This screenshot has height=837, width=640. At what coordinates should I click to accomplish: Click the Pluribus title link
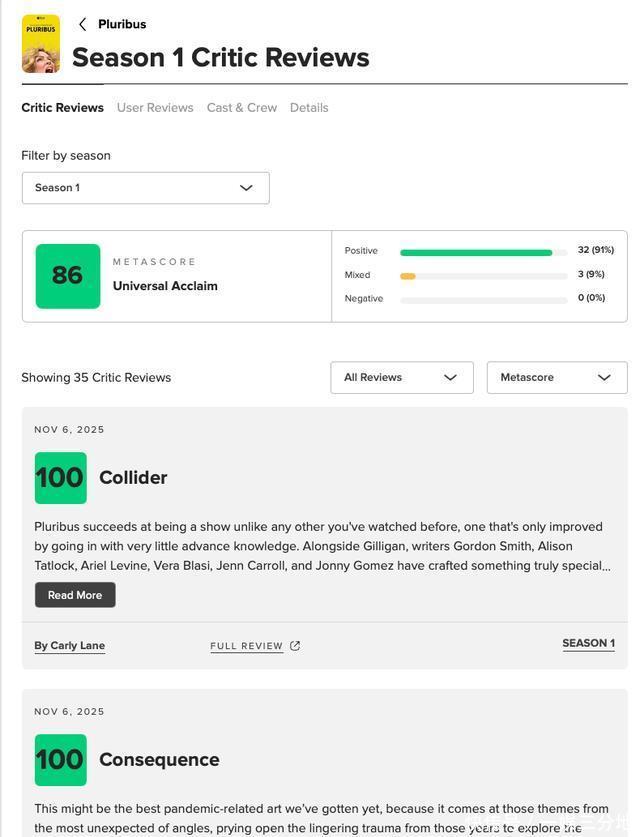[122, 24]
